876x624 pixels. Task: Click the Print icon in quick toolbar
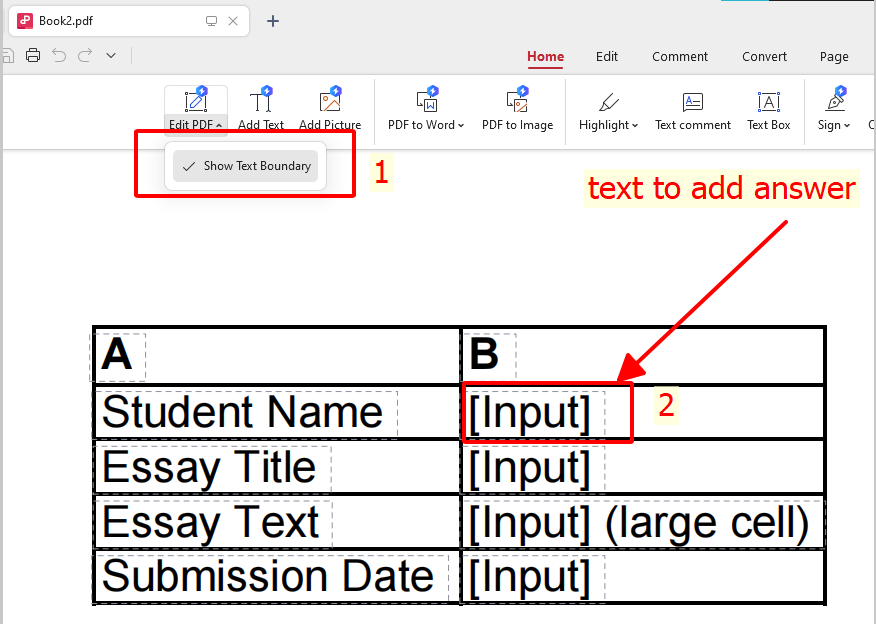33,56
